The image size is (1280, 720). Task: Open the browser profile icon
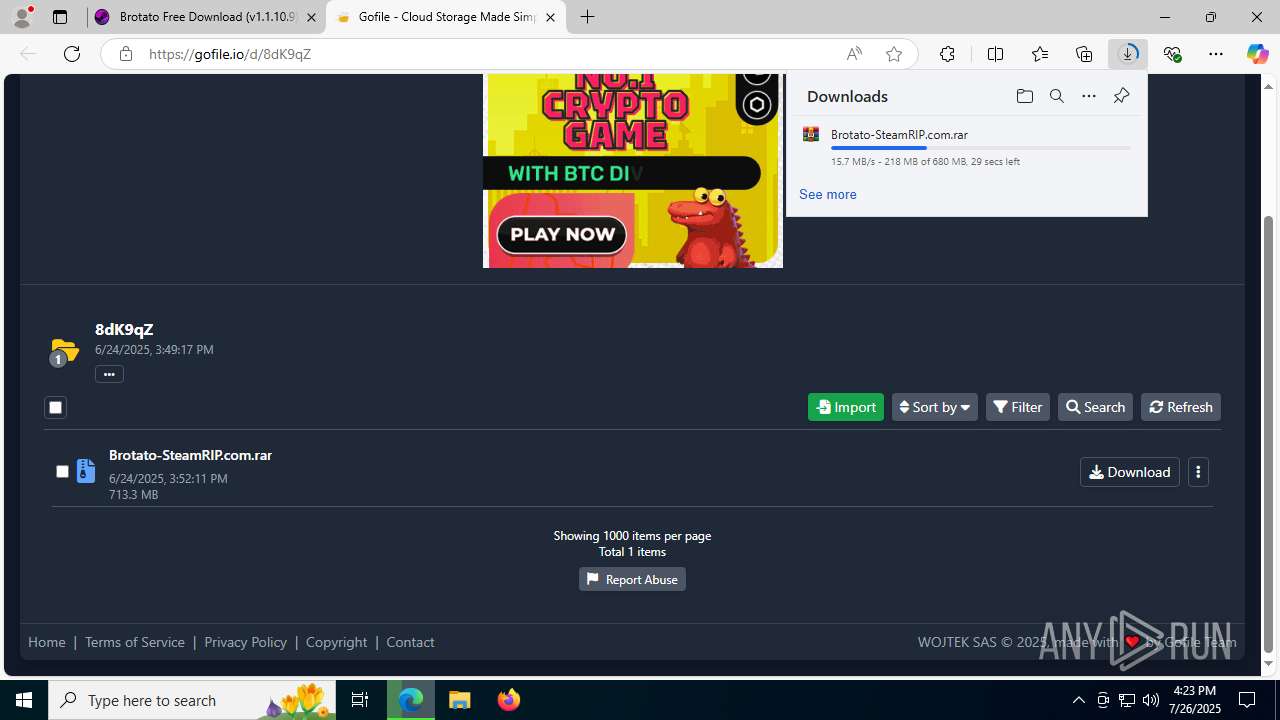tap(22, 17)
